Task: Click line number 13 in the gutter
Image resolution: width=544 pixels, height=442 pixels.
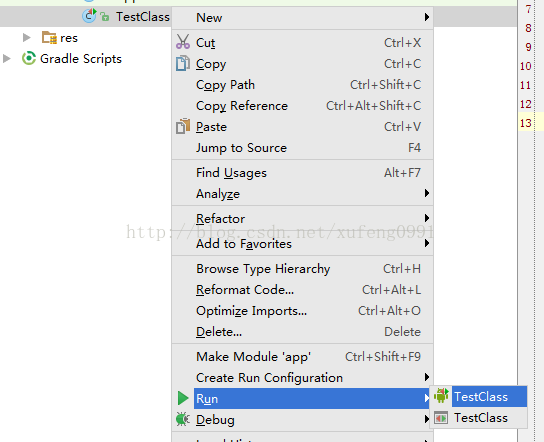Action: pyautogui.click(x=525, y=123)
